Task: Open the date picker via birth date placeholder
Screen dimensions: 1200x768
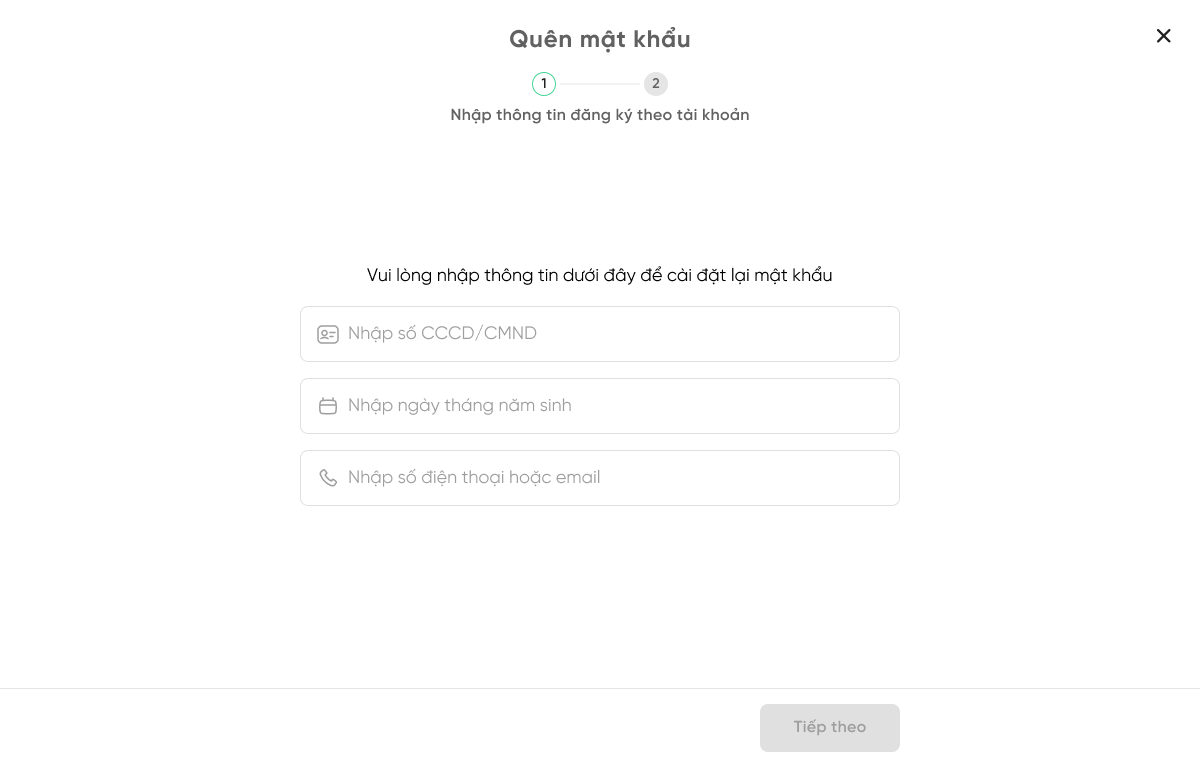Action: 460,406
